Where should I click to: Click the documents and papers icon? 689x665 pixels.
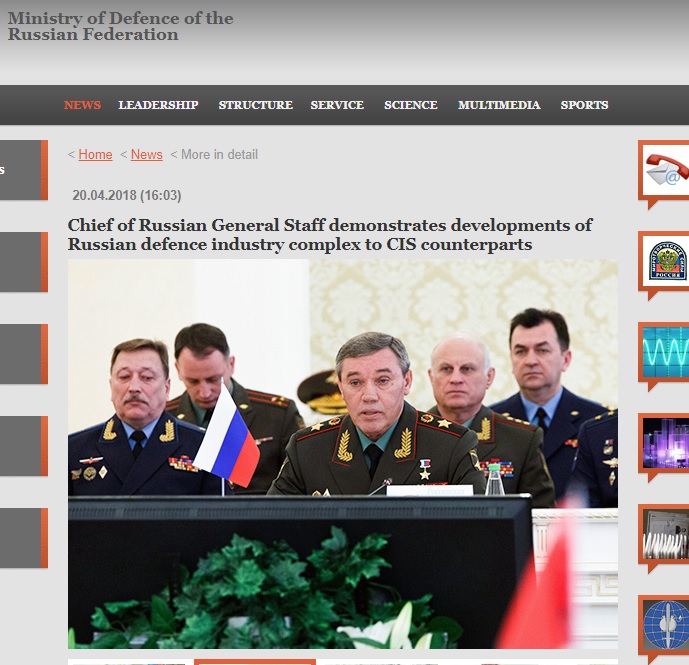[666, 534]
